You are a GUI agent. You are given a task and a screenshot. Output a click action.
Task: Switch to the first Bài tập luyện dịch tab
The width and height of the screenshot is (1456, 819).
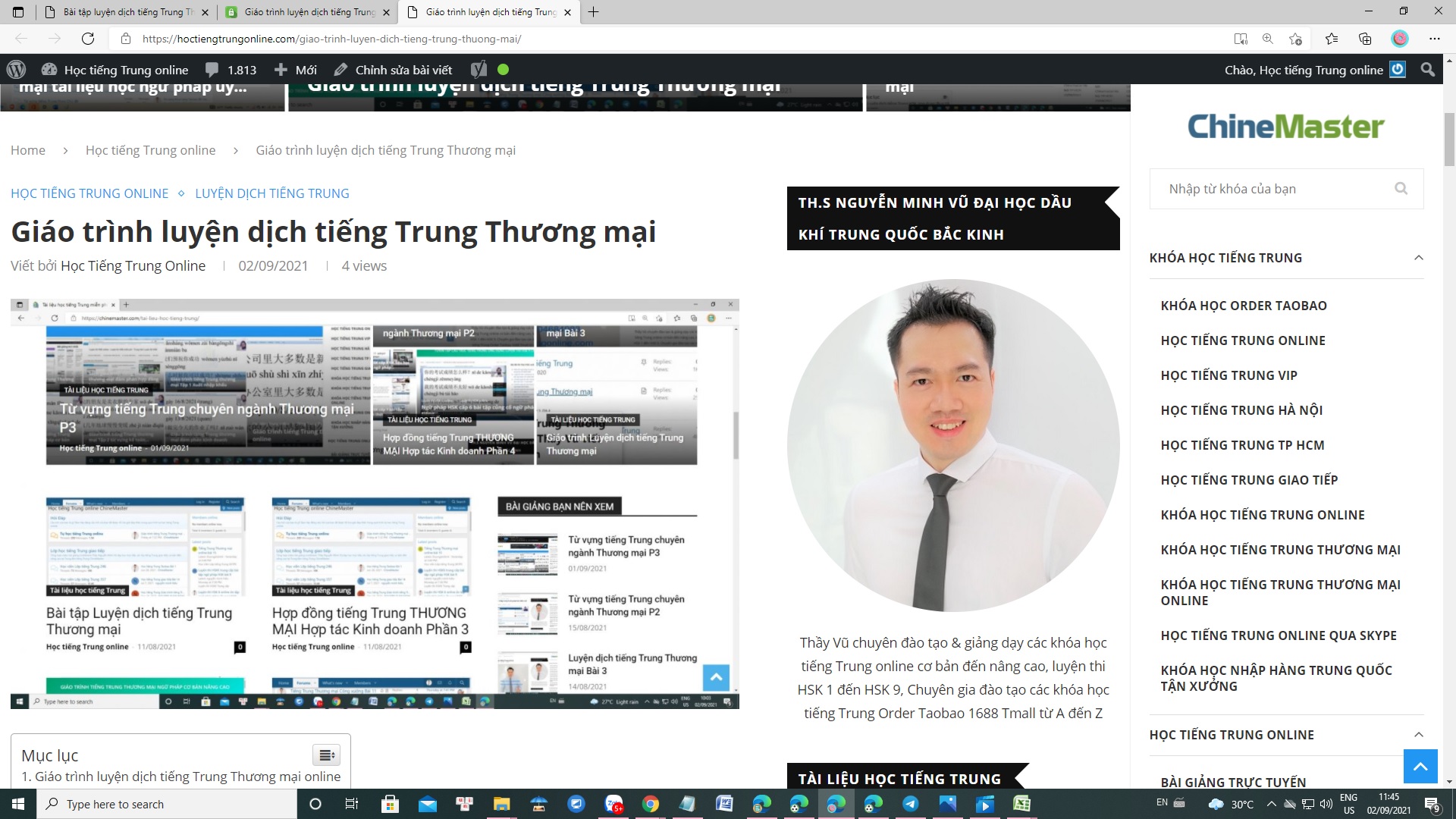125,12
